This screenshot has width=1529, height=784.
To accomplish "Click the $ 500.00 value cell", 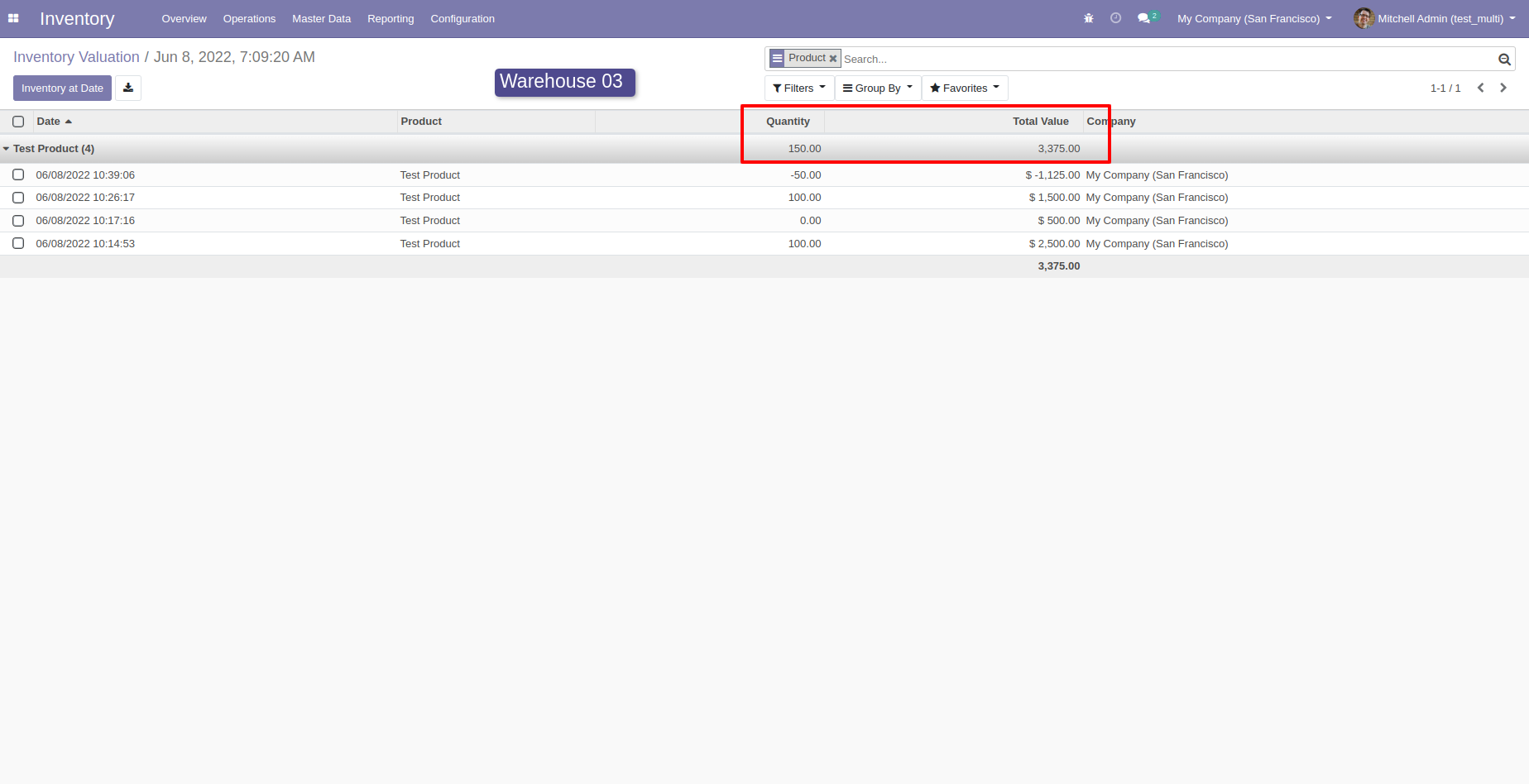I will (x=1059, y=221).
